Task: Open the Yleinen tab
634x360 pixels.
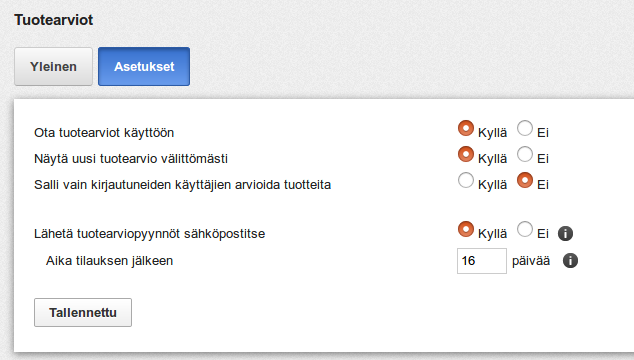Action: click(x=53, y=66)
